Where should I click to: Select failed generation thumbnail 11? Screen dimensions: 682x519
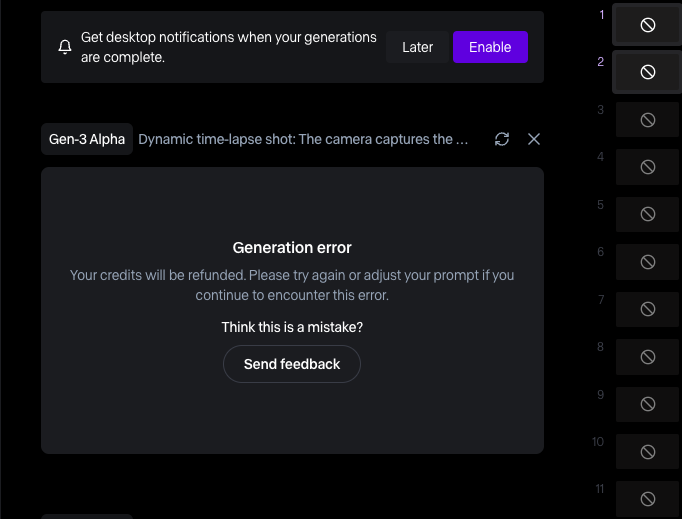pyautogui.click(x=647, y=499)
